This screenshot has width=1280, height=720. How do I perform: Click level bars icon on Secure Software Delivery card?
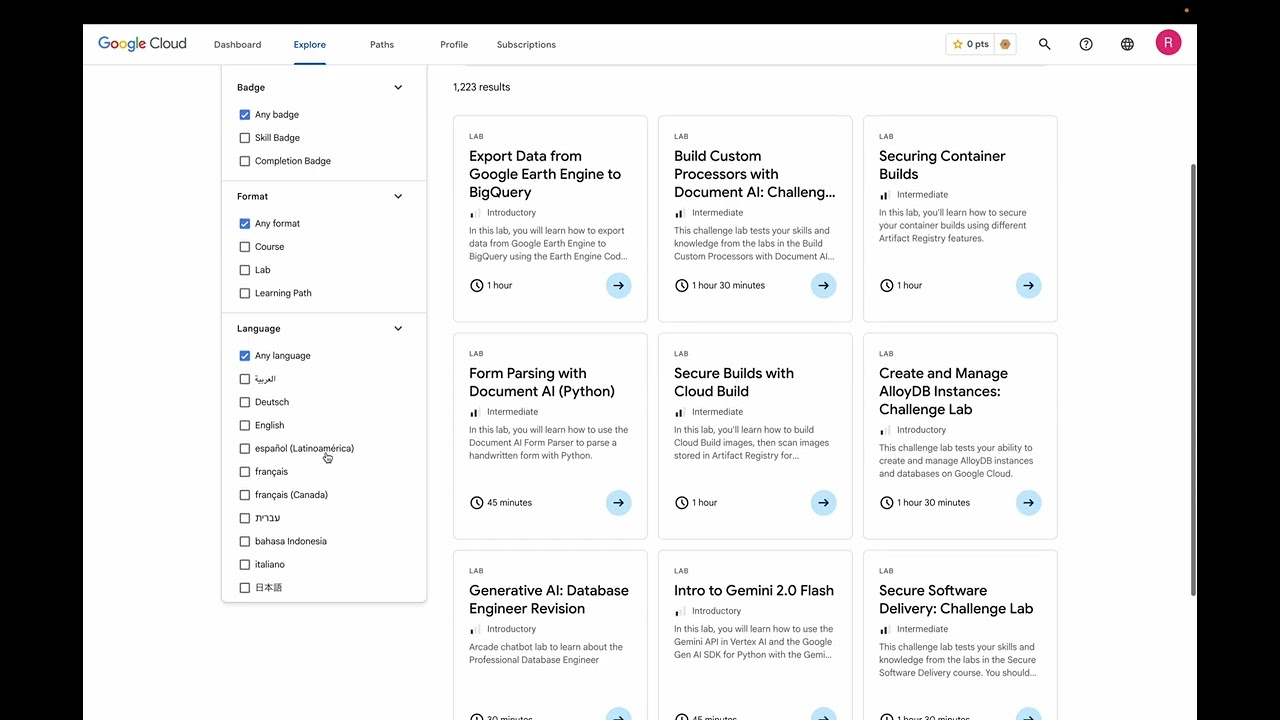pos(885,629)
